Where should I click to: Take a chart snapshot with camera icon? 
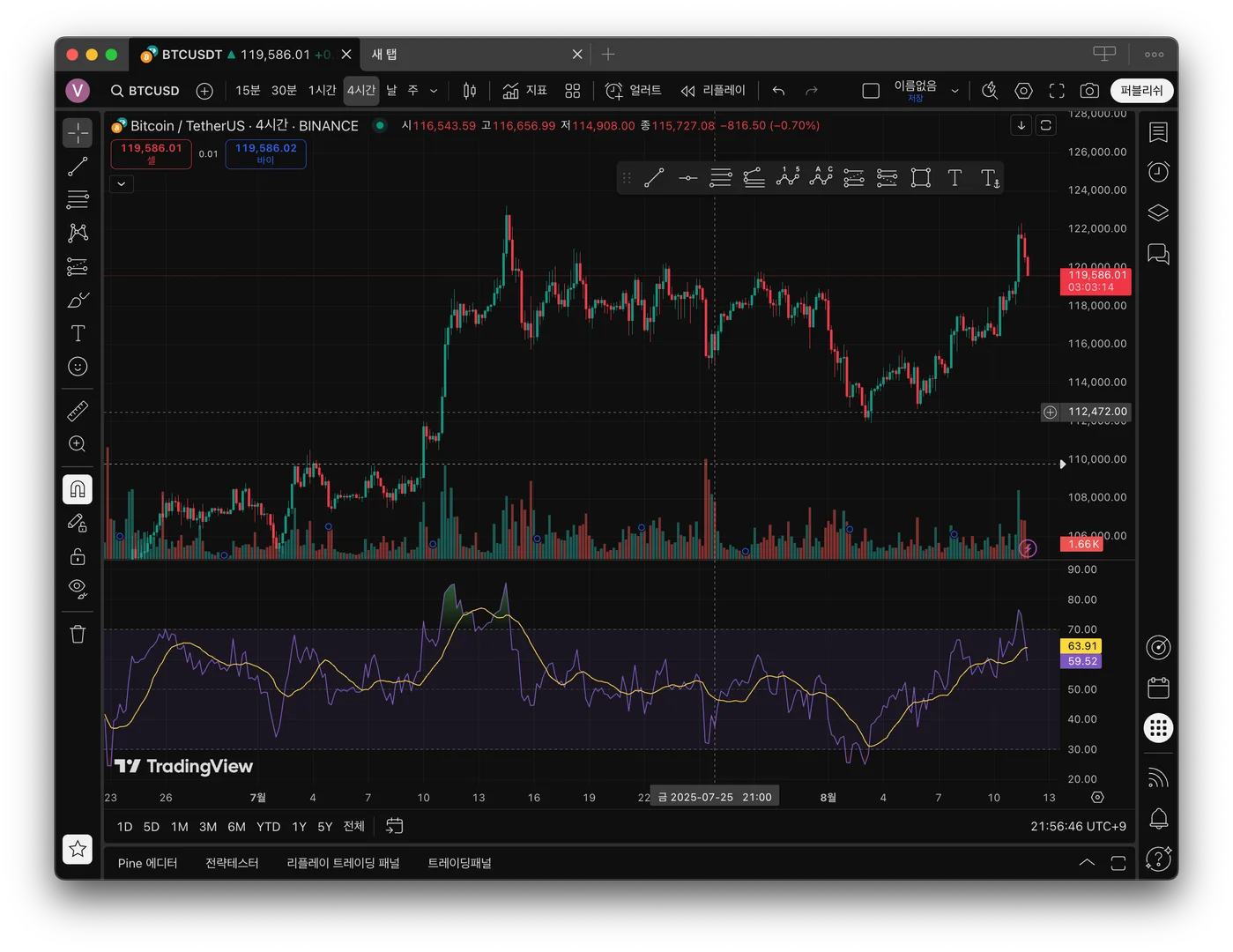(x=1089, y=91)
